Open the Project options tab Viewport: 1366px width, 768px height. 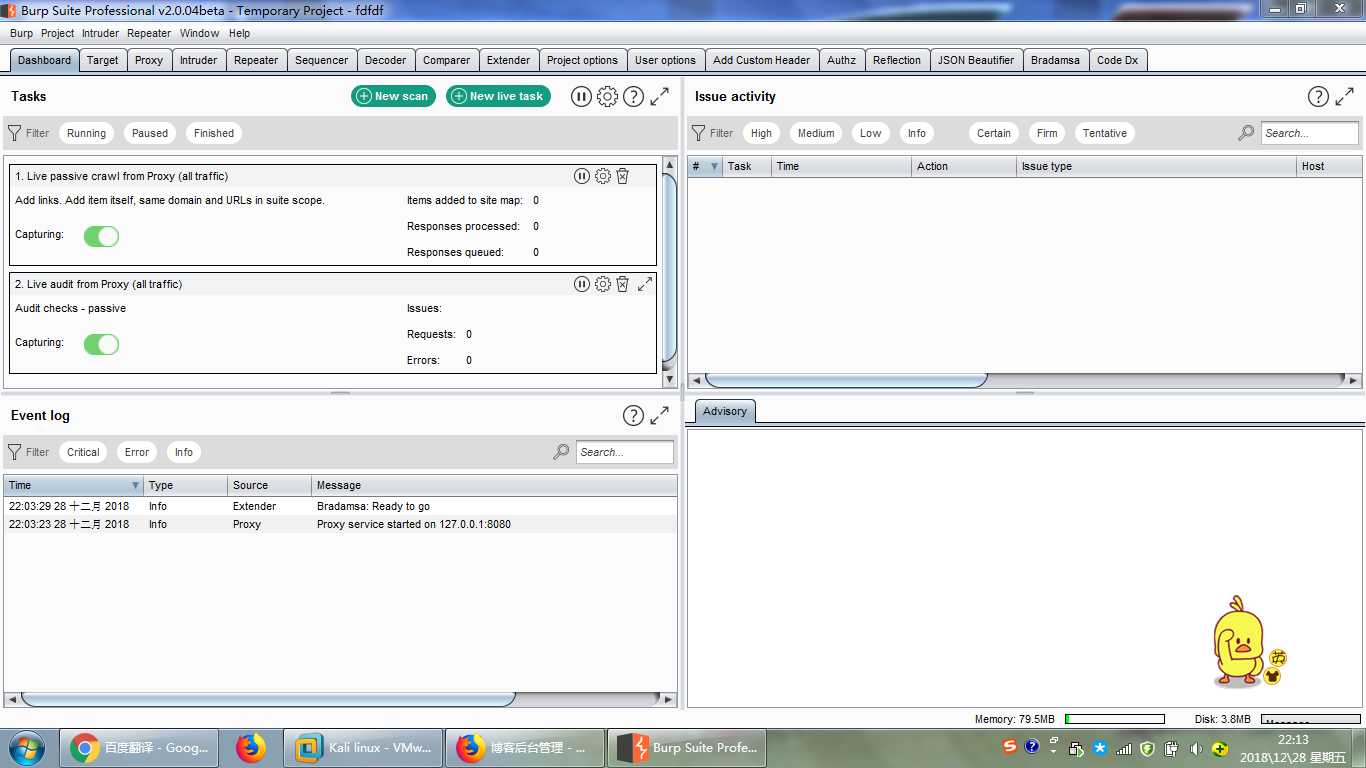click(582, 60)
